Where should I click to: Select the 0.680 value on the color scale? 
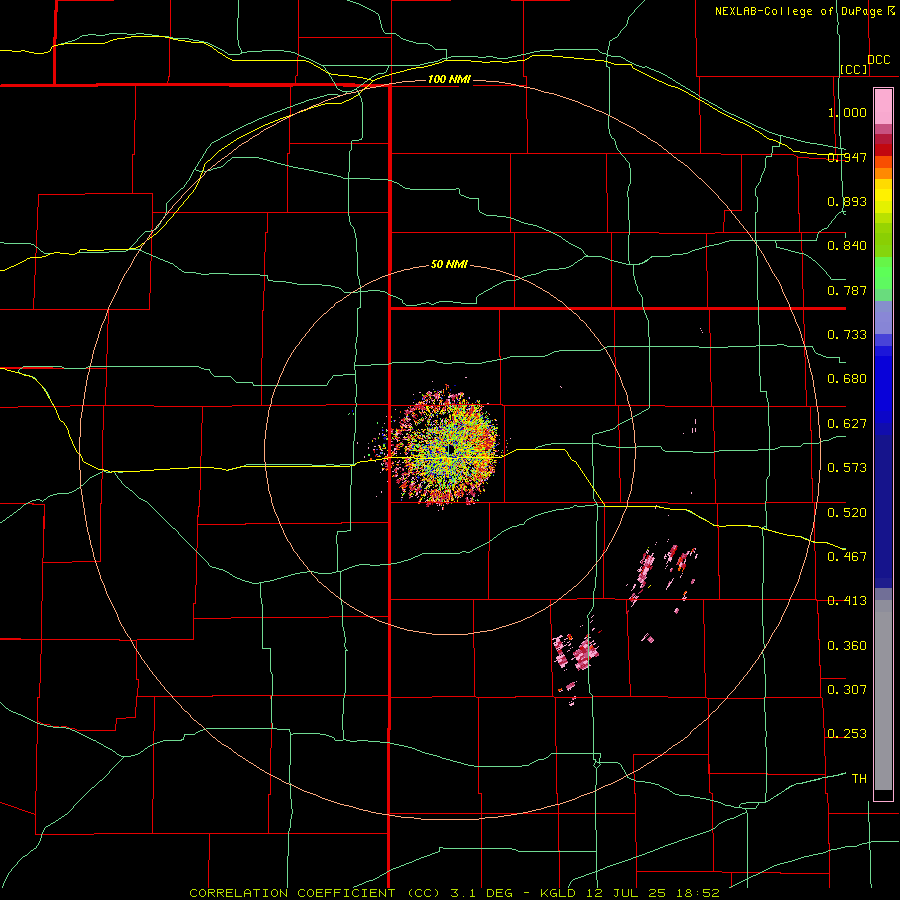coord(847,379)
